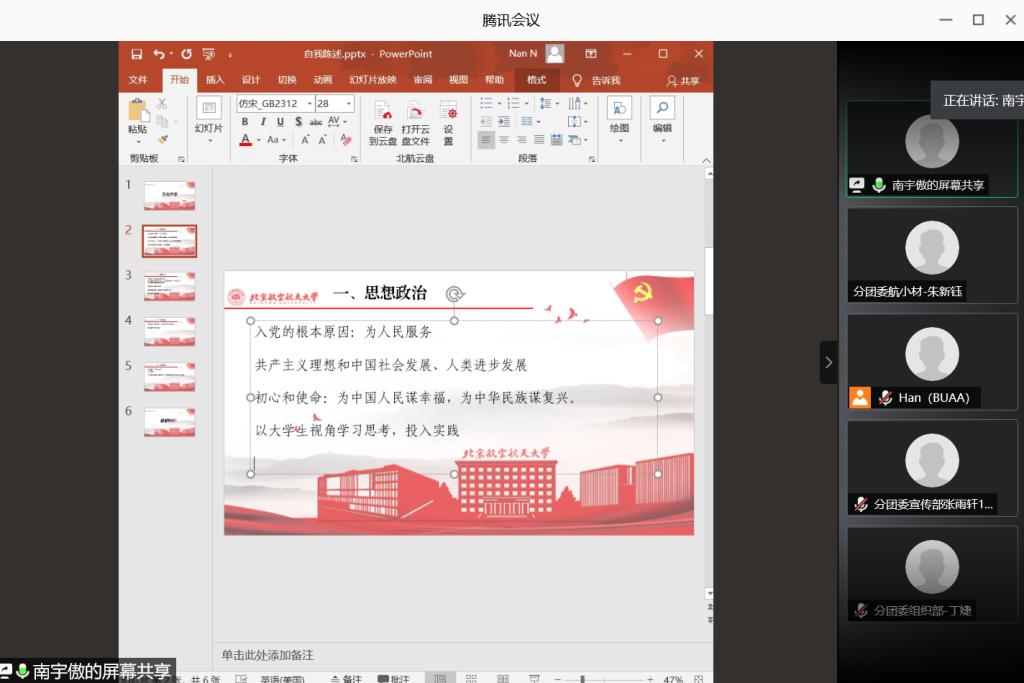Click the Save icon in PowerPoint

[136, 54]
